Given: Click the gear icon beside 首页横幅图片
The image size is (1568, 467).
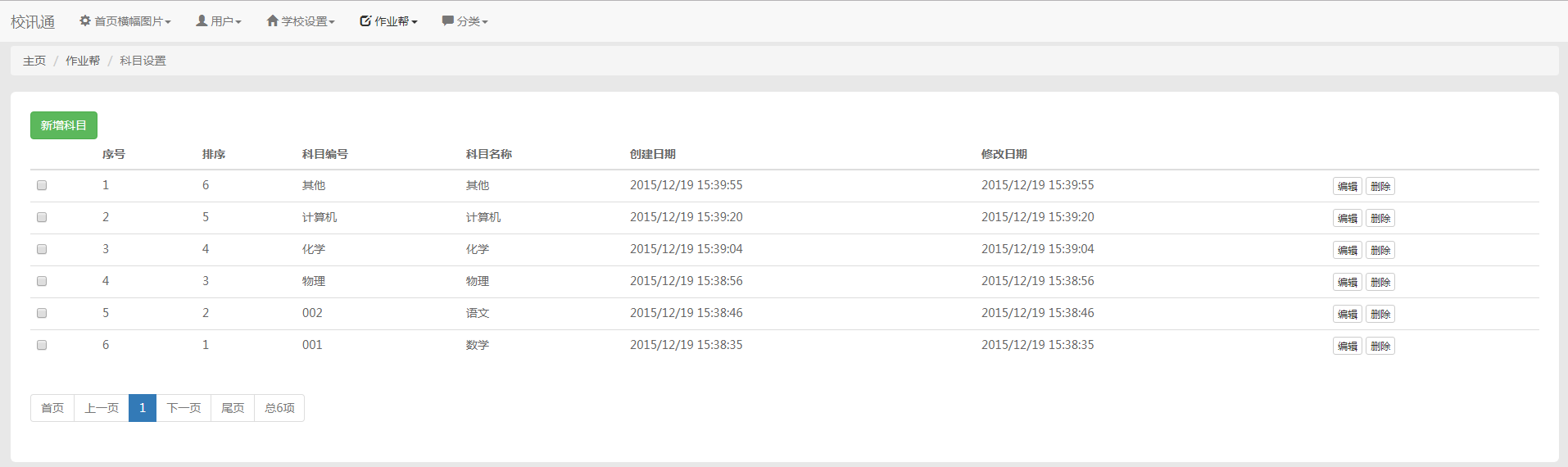Looking at the screenshot, I should [85, 20].
